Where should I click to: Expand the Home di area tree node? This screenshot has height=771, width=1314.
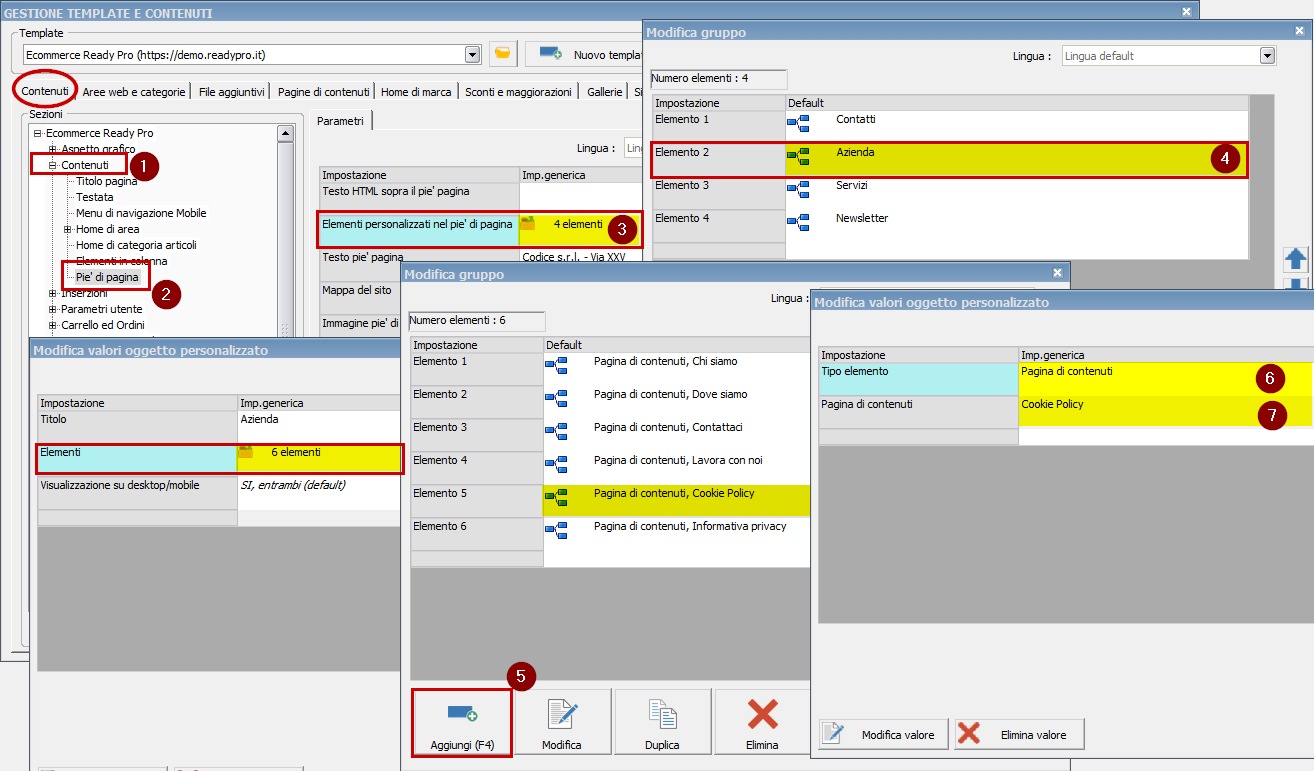[x=68, y=229]
